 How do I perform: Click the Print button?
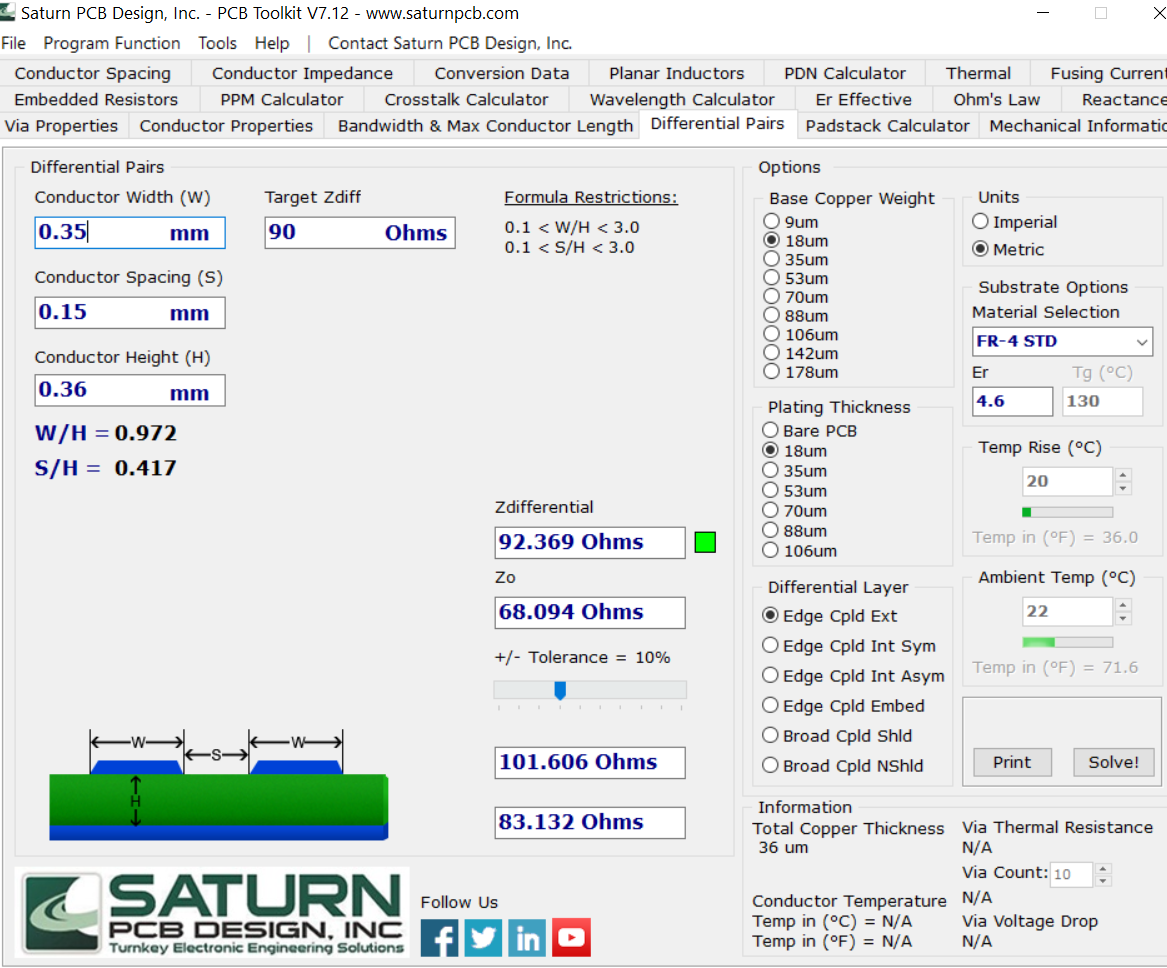[x=1011, y=762]
